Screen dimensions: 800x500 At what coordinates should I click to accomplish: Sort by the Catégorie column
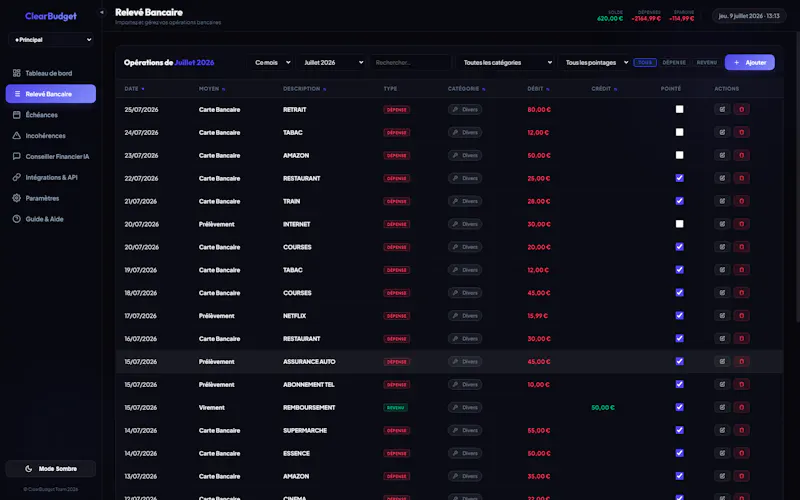[x=466, y=89]
